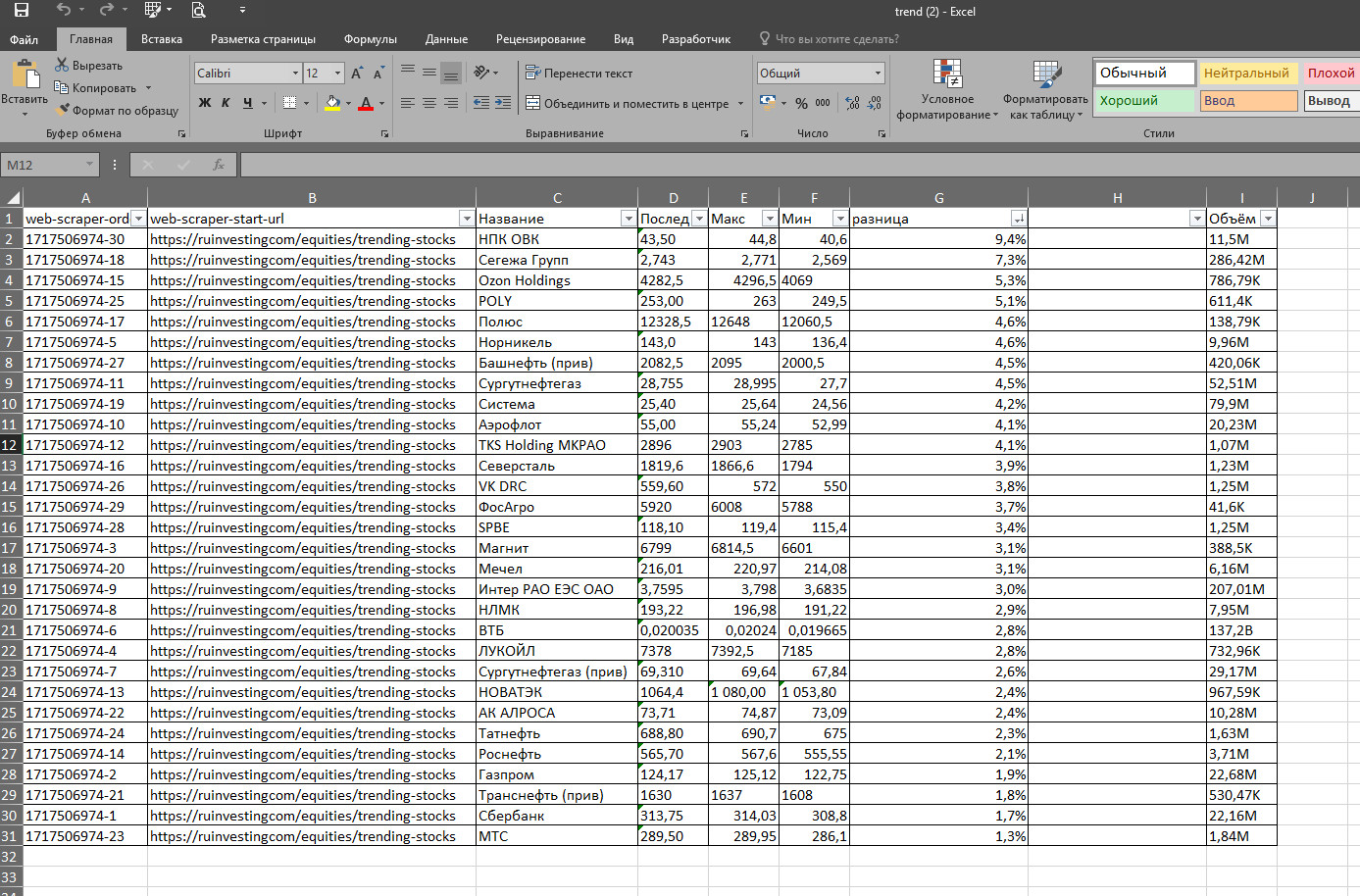The height and width of the screenshot is (896, 1360).
Task: Open text orientation options
Action: coord(485,73)
